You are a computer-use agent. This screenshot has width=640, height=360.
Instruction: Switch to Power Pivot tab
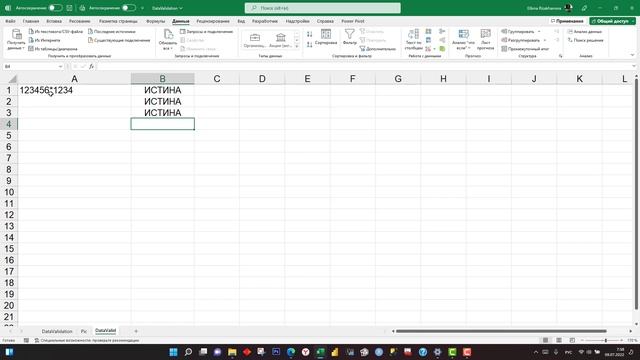point(353,21)
